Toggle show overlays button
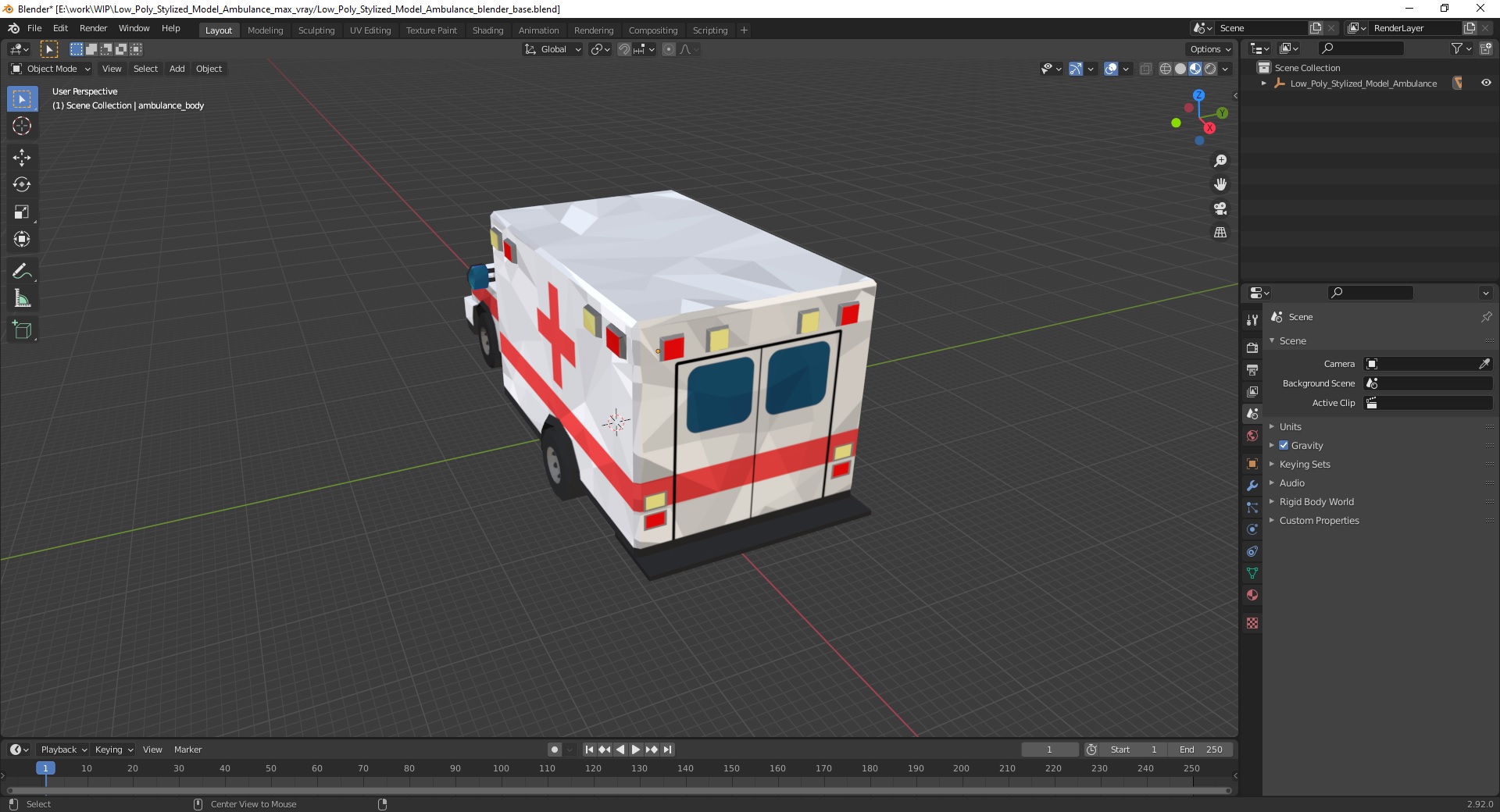This screenshot has height=812, width=1500. [x=1111, y=69]
